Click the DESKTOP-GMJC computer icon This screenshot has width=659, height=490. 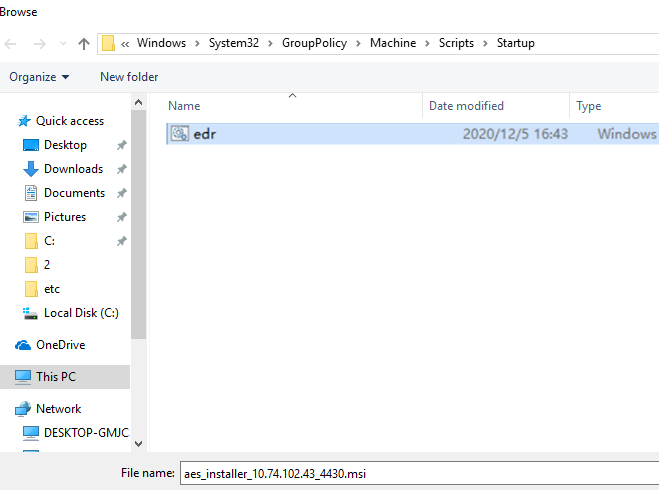[31, 433]
